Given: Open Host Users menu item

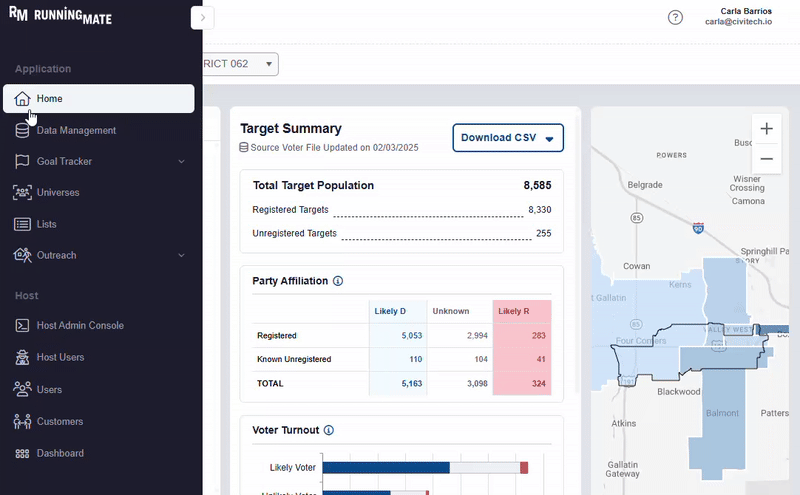Looking at the screenshot, I should tap(98, 357).
